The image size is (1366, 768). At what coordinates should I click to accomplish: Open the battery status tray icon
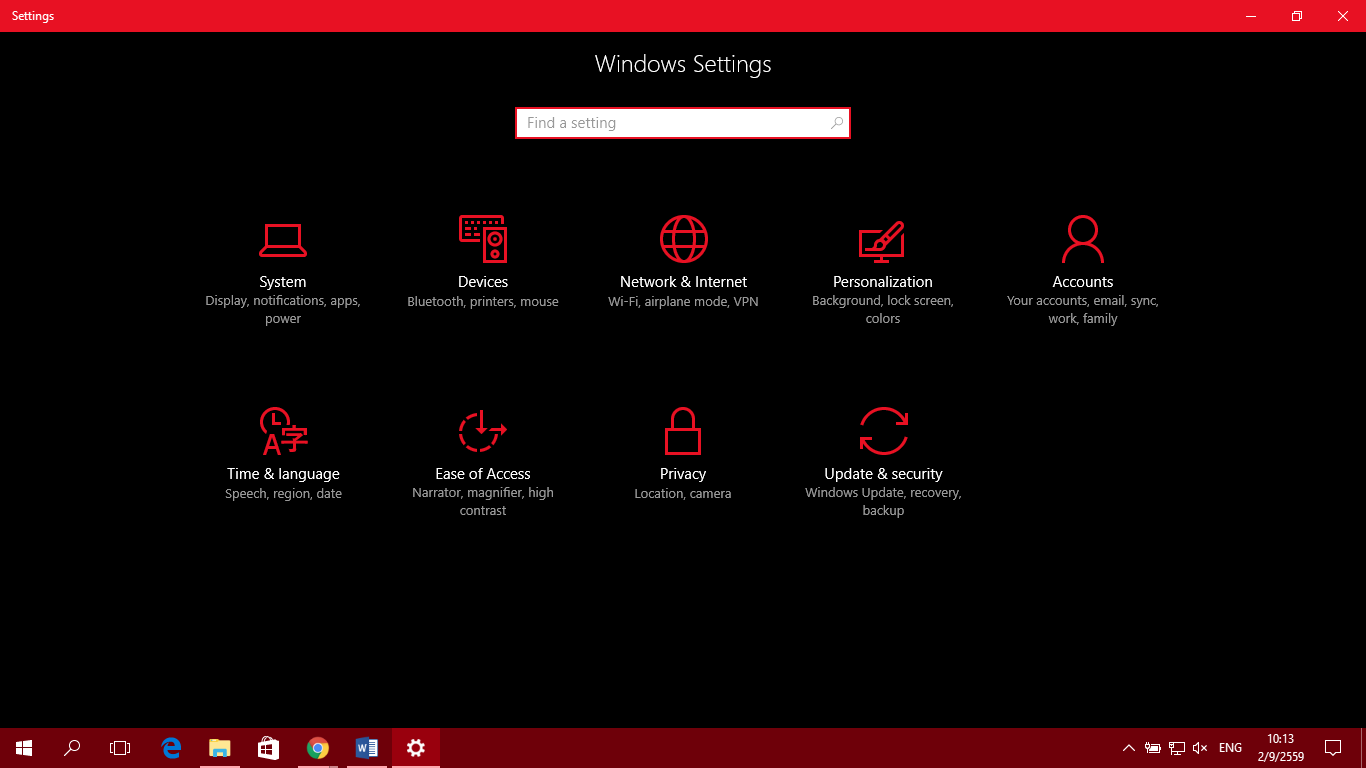click(x=1153, y=748)
